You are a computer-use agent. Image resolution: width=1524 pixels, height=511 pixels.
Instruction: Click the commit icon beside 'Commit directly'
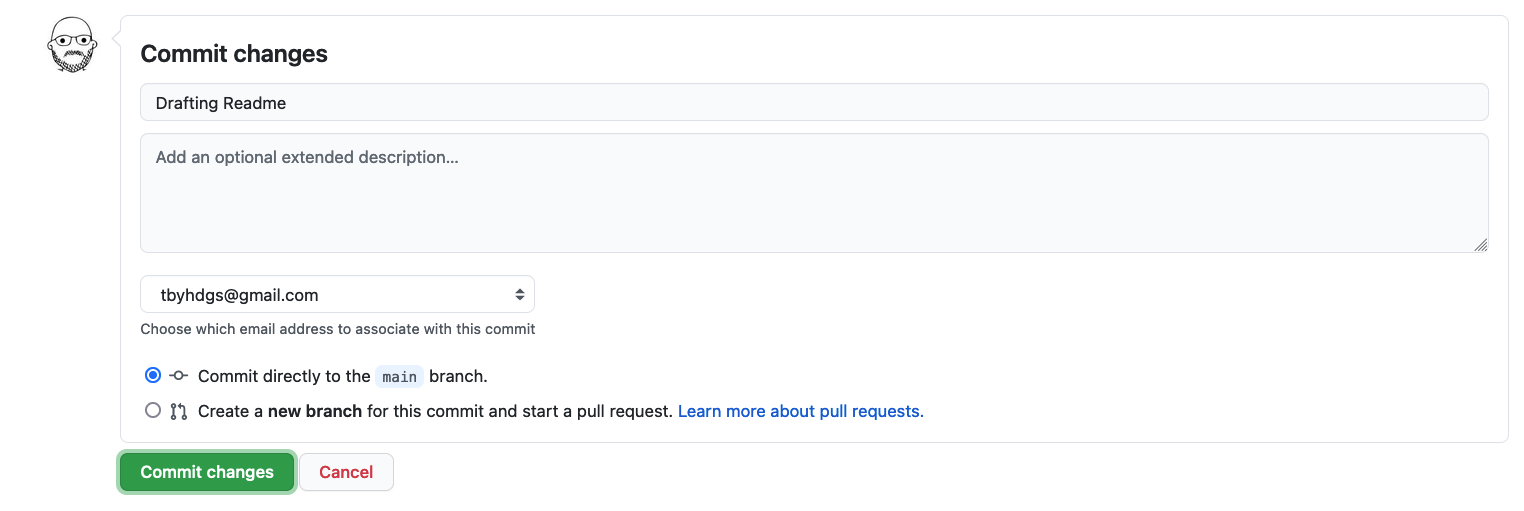179,376
